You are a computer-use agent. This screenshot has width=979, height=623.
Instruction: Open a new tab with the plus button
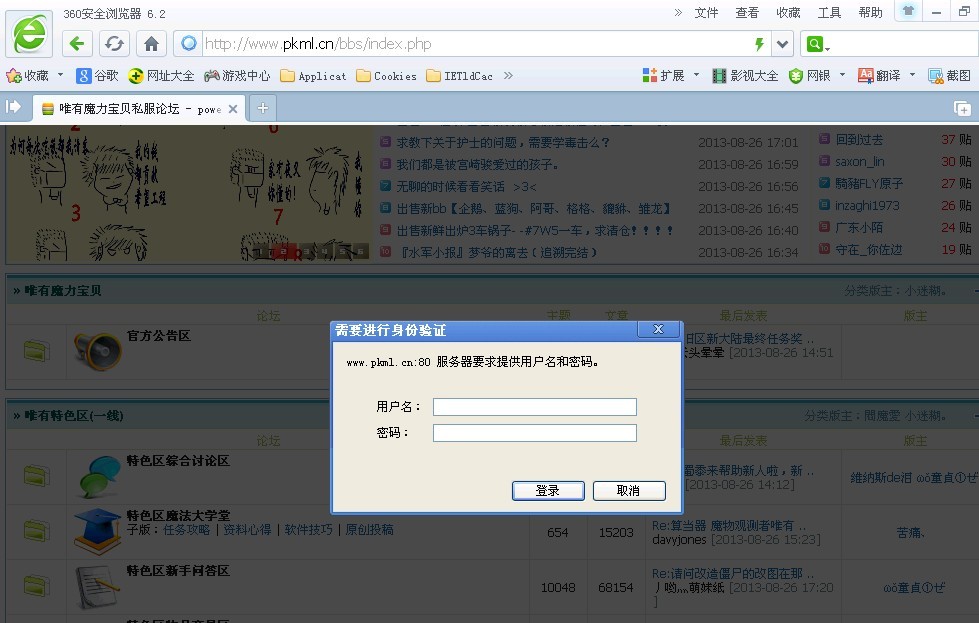click(262, 108)
